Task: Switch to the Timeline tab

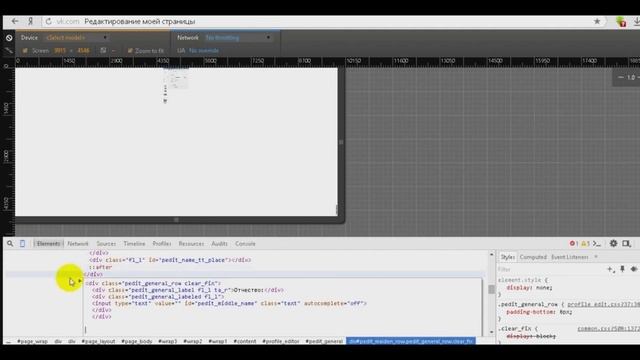Action: (134, 244)
